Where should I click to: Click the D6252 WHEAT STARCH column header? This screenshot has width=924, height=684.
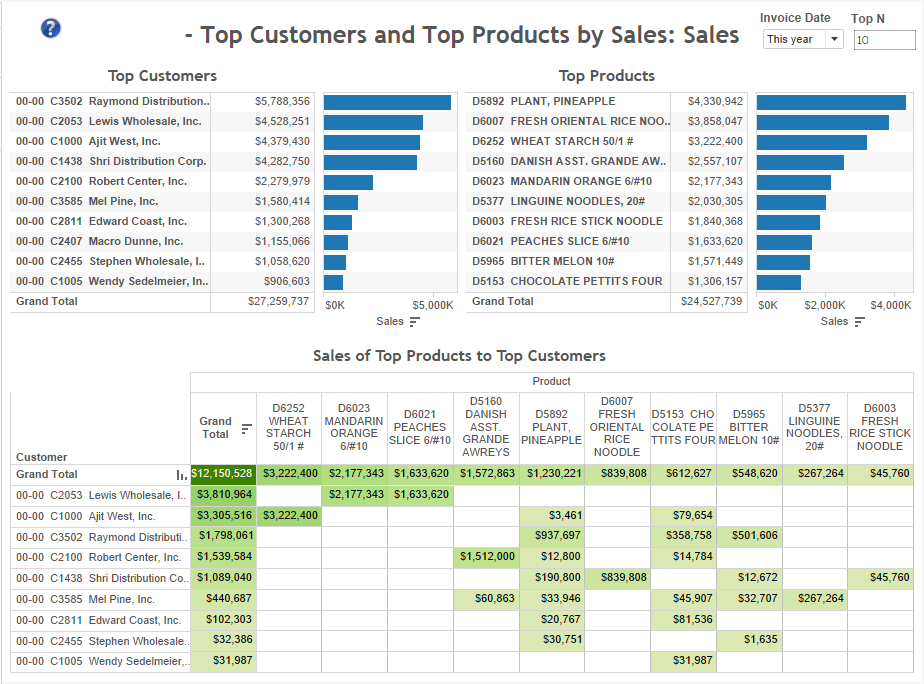[289, 427]
